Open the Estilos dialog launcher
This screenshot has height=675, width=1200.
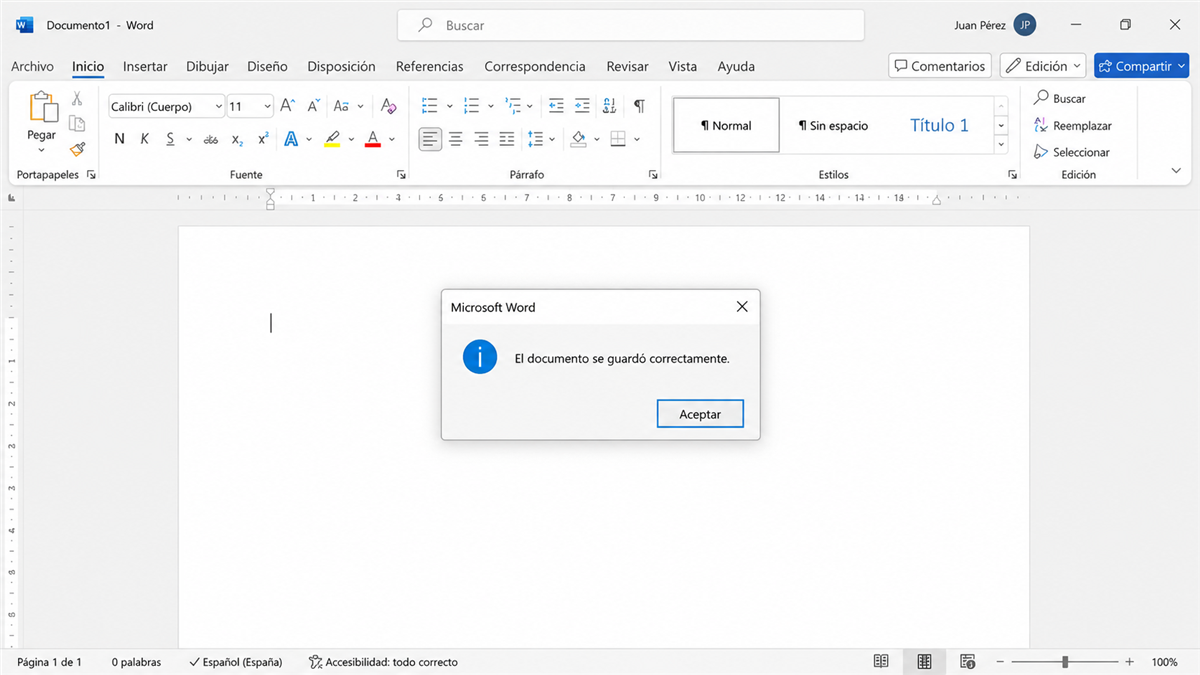point(1012,174)
